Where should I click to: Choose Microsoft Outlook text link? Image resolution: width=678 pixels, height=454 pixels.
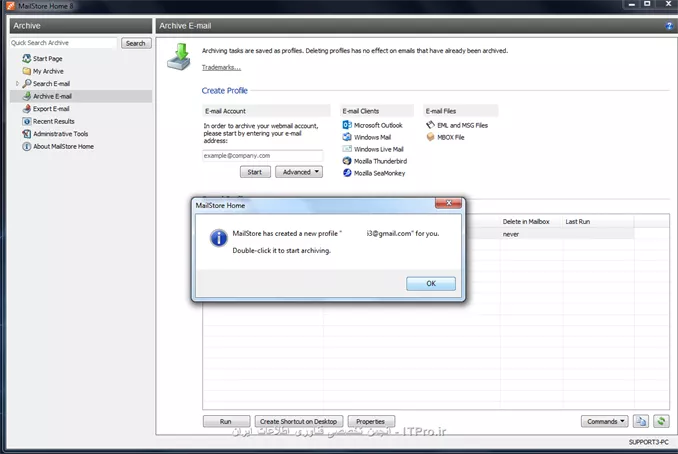[378, 125]
